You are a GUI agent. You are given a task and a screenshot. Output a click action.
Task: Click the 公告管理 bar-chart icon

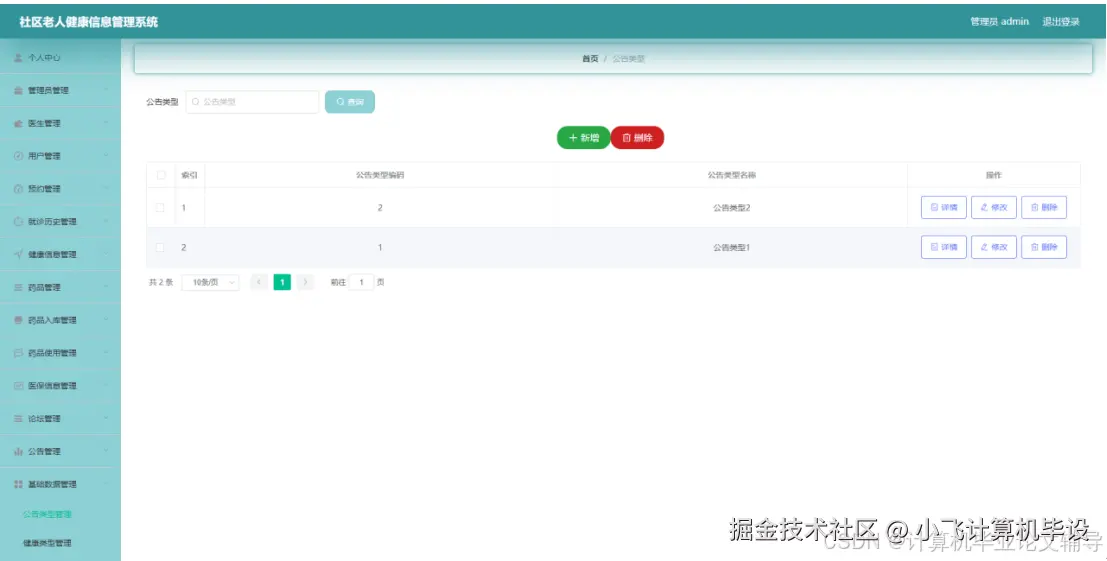click(18, 452)
